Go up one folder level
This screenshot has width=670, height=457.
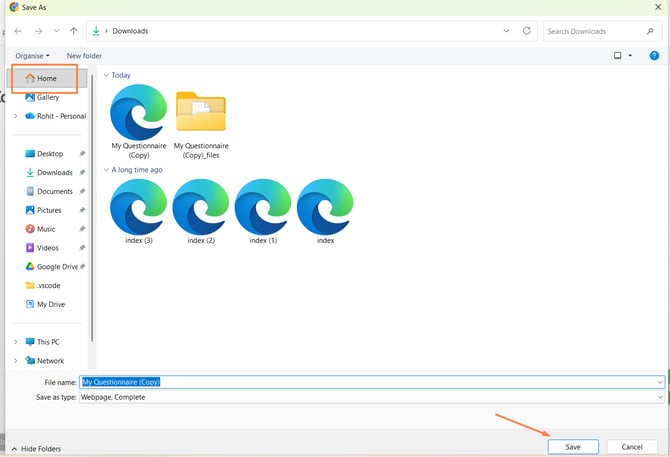[74, 31]
